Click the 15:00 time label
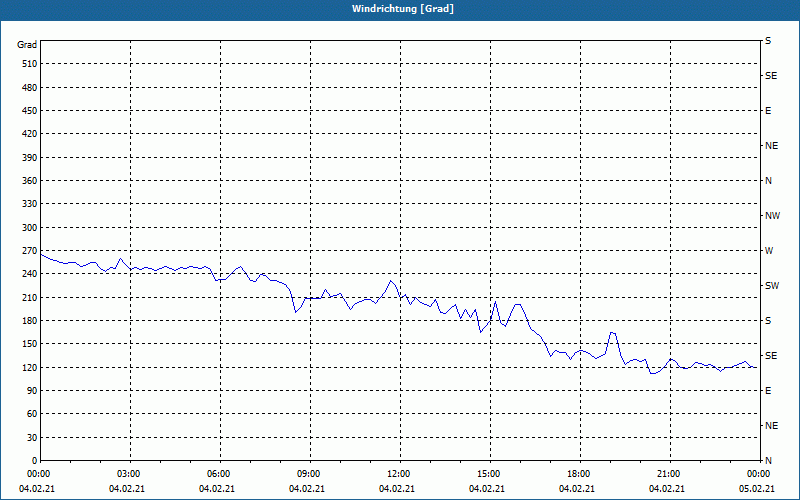This screenshot has height=500, width=800. 488,474
